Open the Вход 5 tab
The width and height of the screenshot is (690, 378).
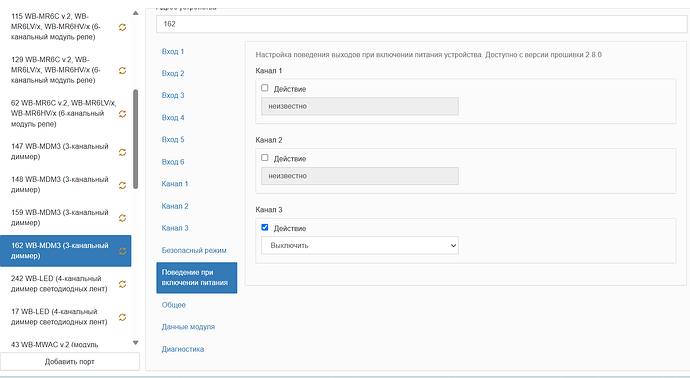point(173,139)
